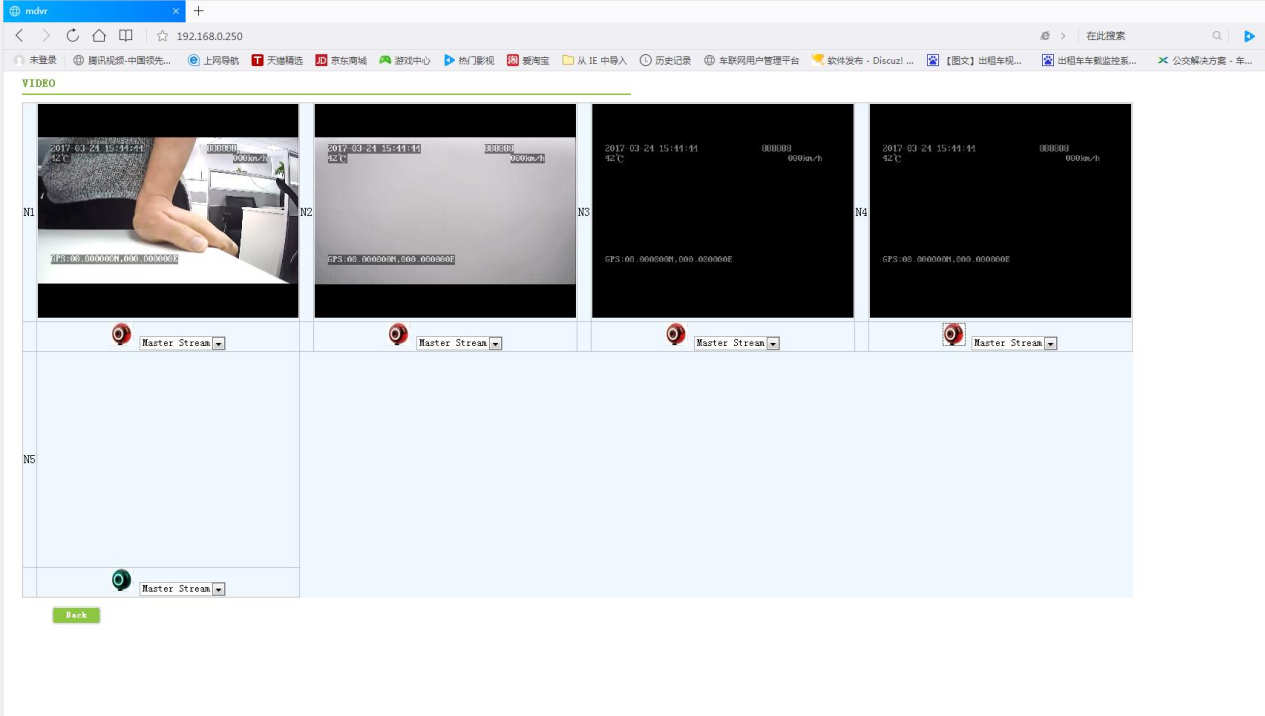Open the 天猫精选 bookmark
The image size is (1265, 716).
[x=277, y=60]
